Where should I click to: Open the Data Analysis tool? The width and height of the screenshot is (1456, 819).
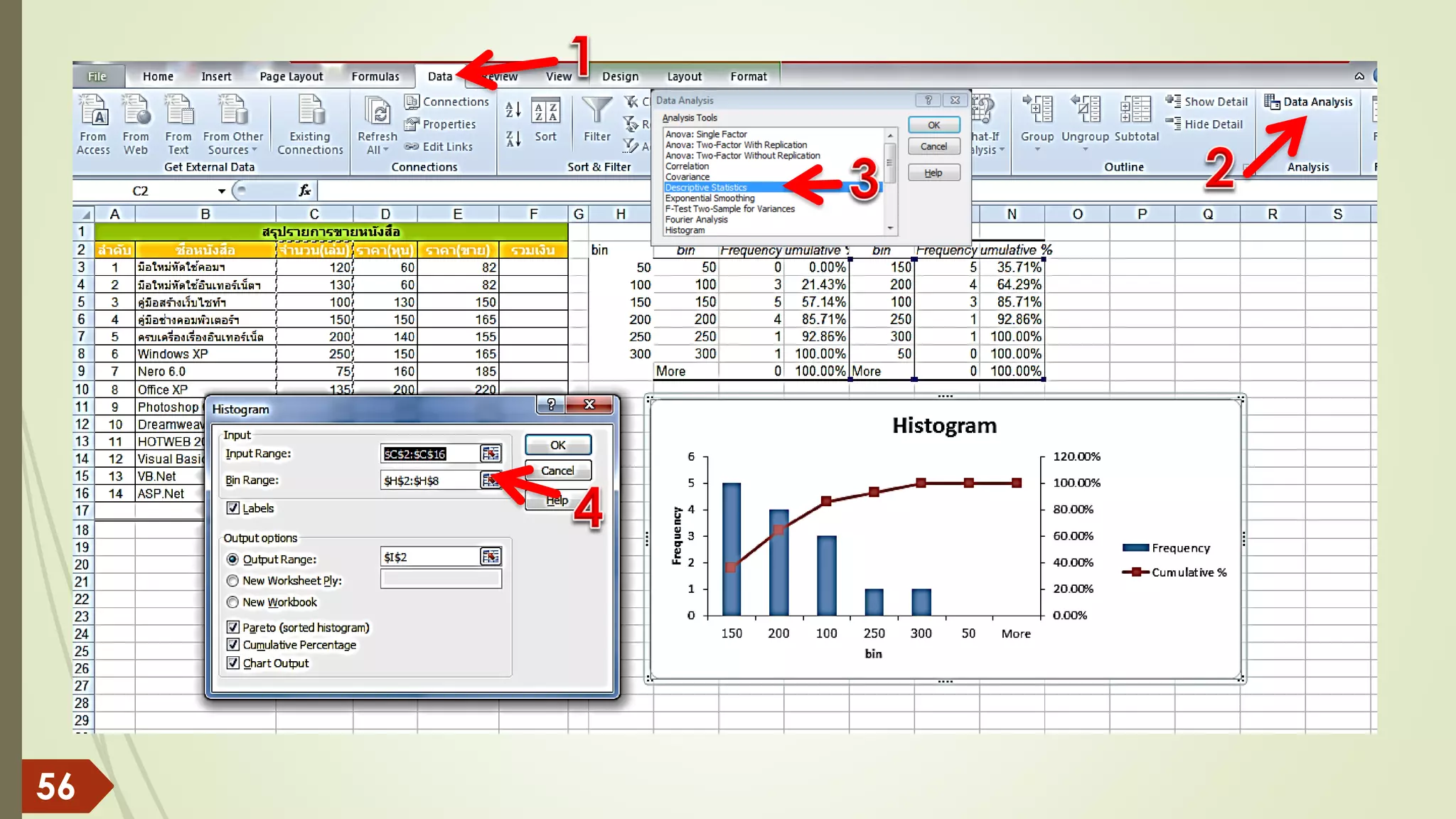pyautogui.click(x=1308, y=102)
